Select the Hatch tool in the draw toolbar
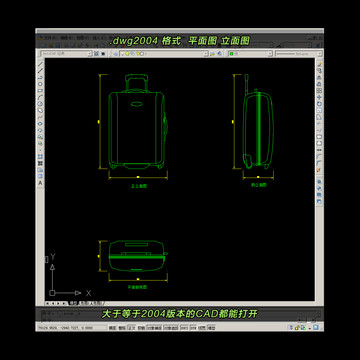This screenshot has height=360, width=360. point(40,156)
